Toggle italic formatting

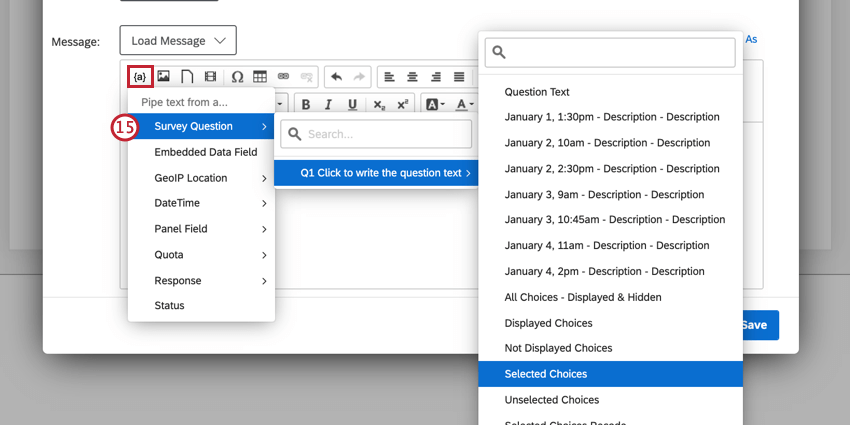tap(329, 104)
